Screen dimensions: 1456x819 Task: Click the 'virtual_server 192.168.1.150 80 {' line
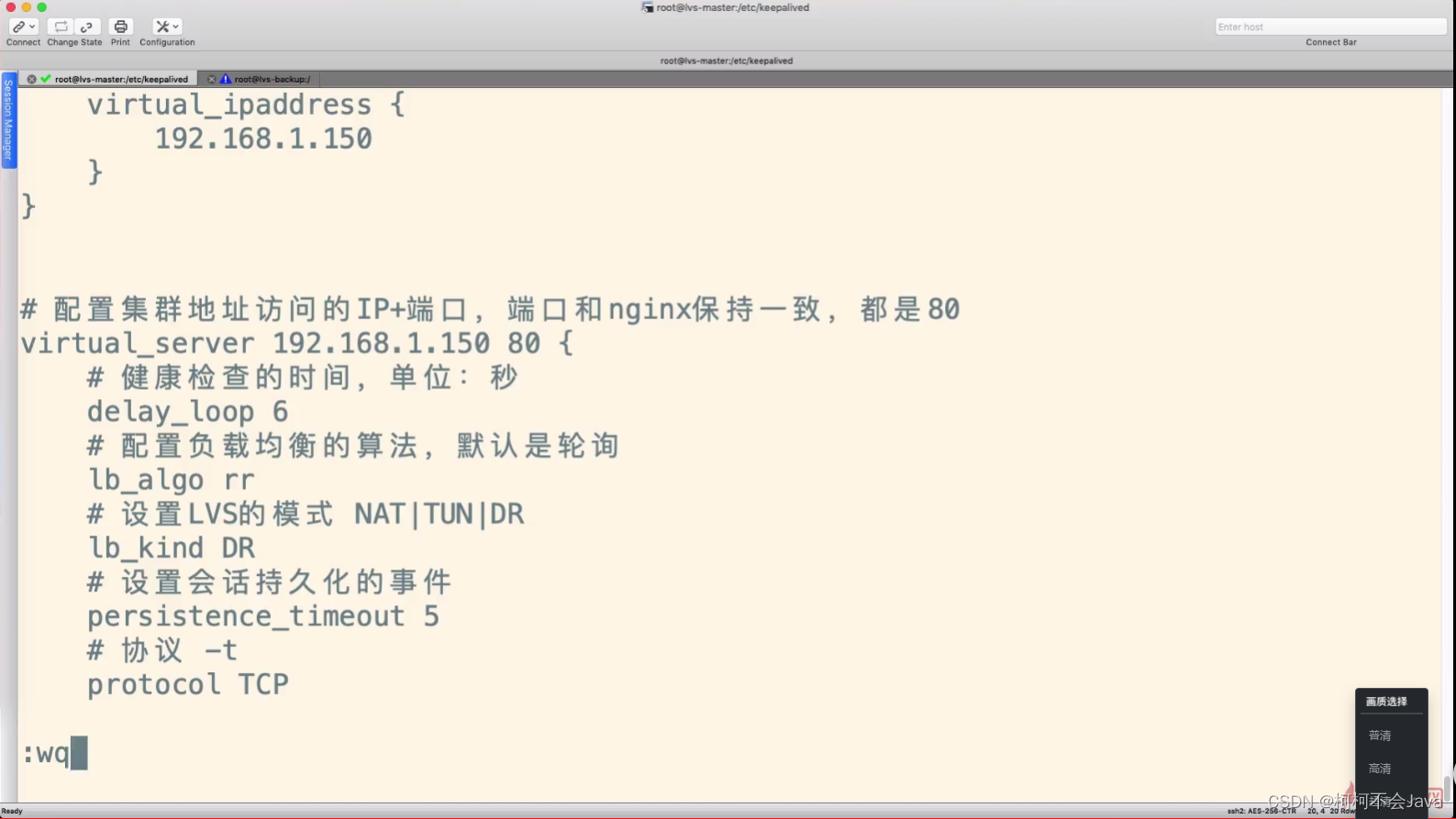pos(297,343)
